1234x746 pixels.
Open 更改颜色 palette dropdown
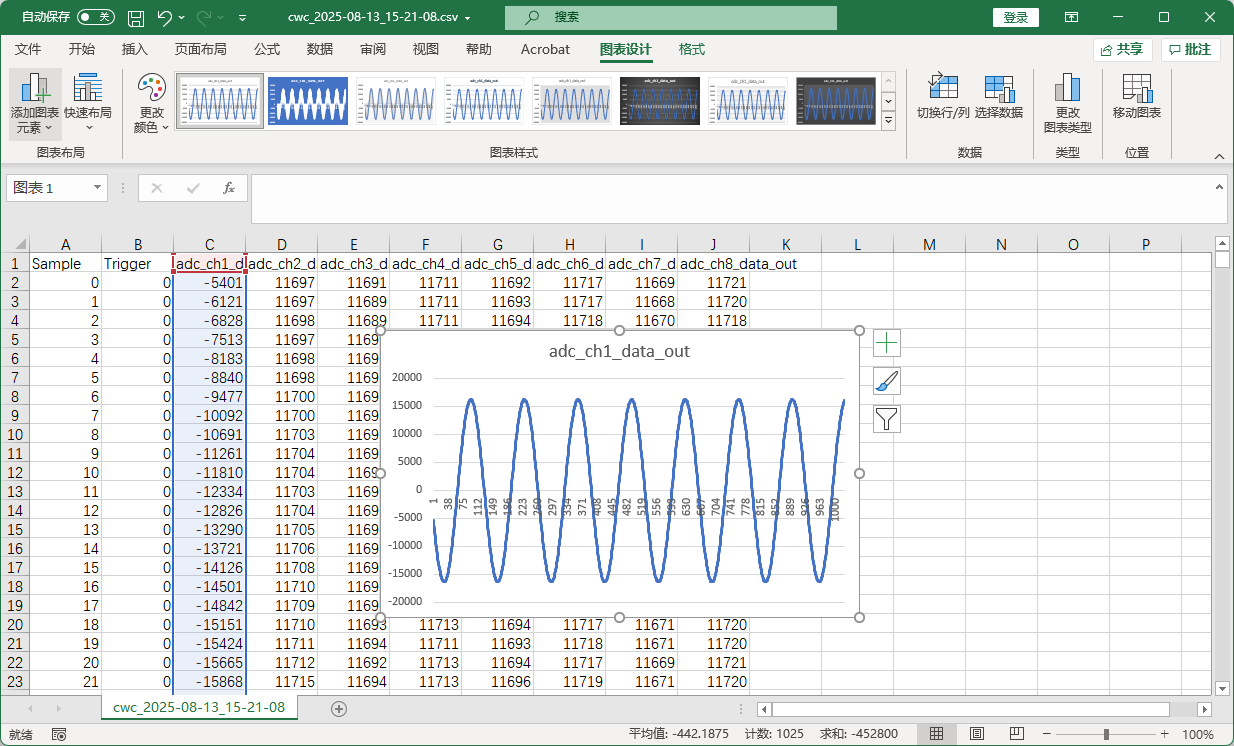[151, 104]
